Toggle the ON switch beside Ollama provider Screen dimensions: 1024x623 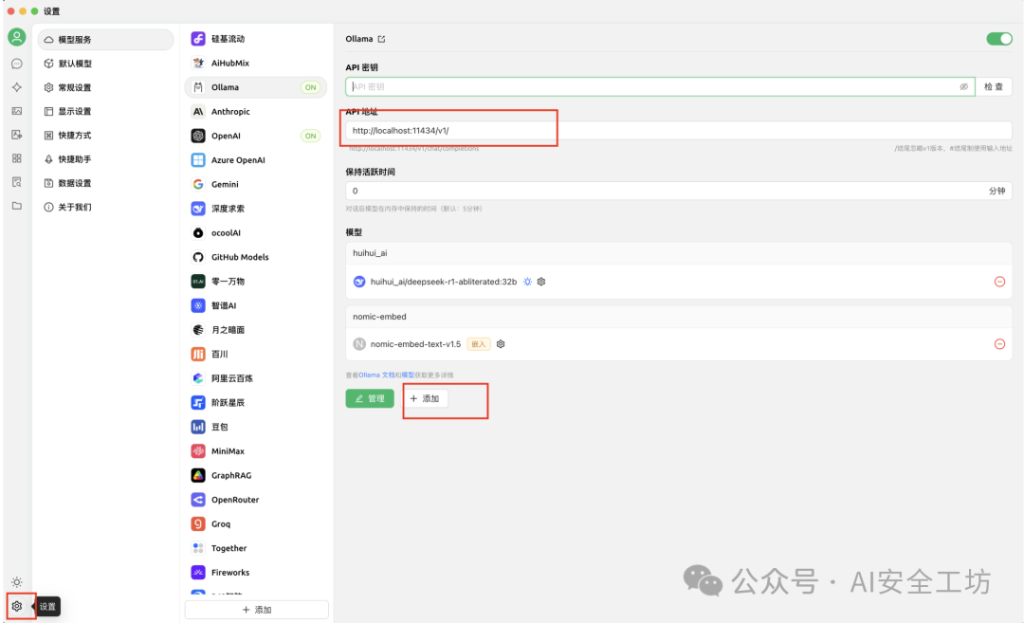click(310, 87)
